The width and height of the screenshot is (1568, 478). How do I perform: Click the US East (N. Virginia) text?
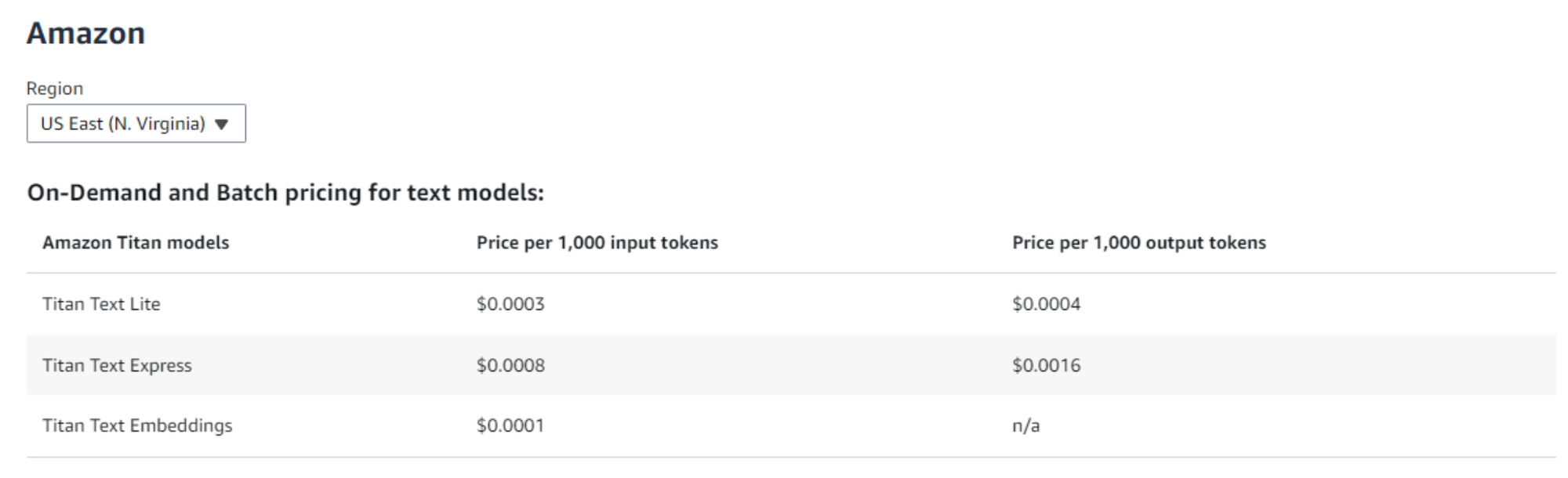point(122,124)
